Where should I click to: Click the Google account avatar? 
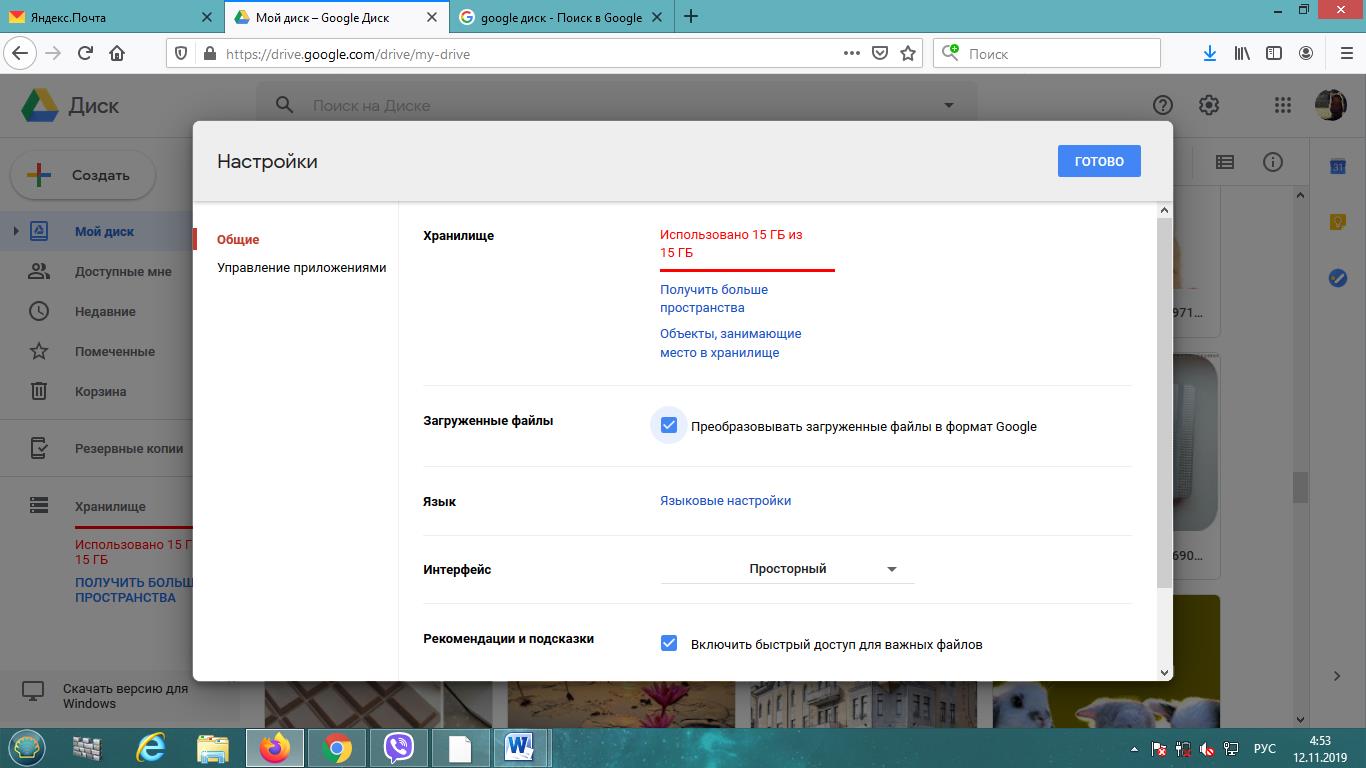1330,105
